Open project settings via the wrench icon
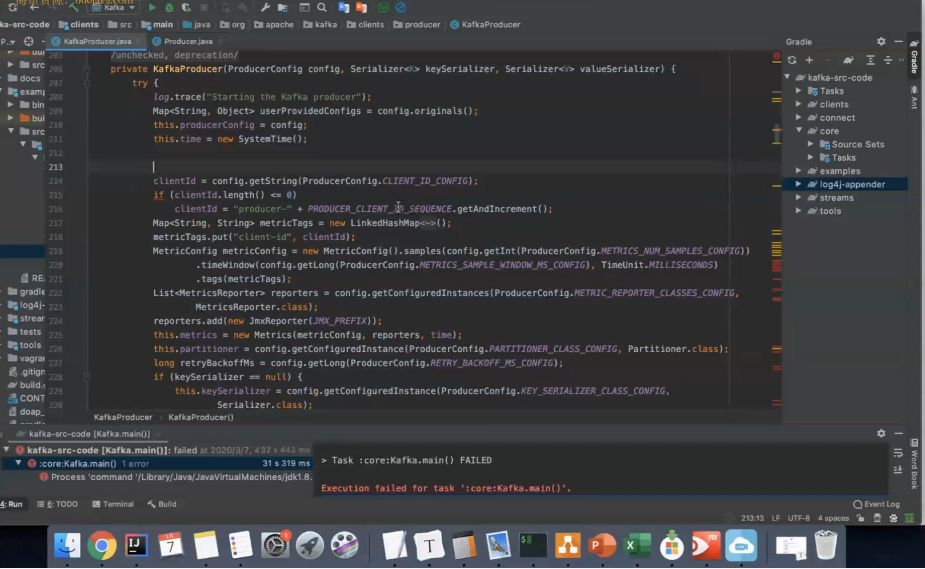The height and width of the screenshot is (569, 925). click(265, 7)
